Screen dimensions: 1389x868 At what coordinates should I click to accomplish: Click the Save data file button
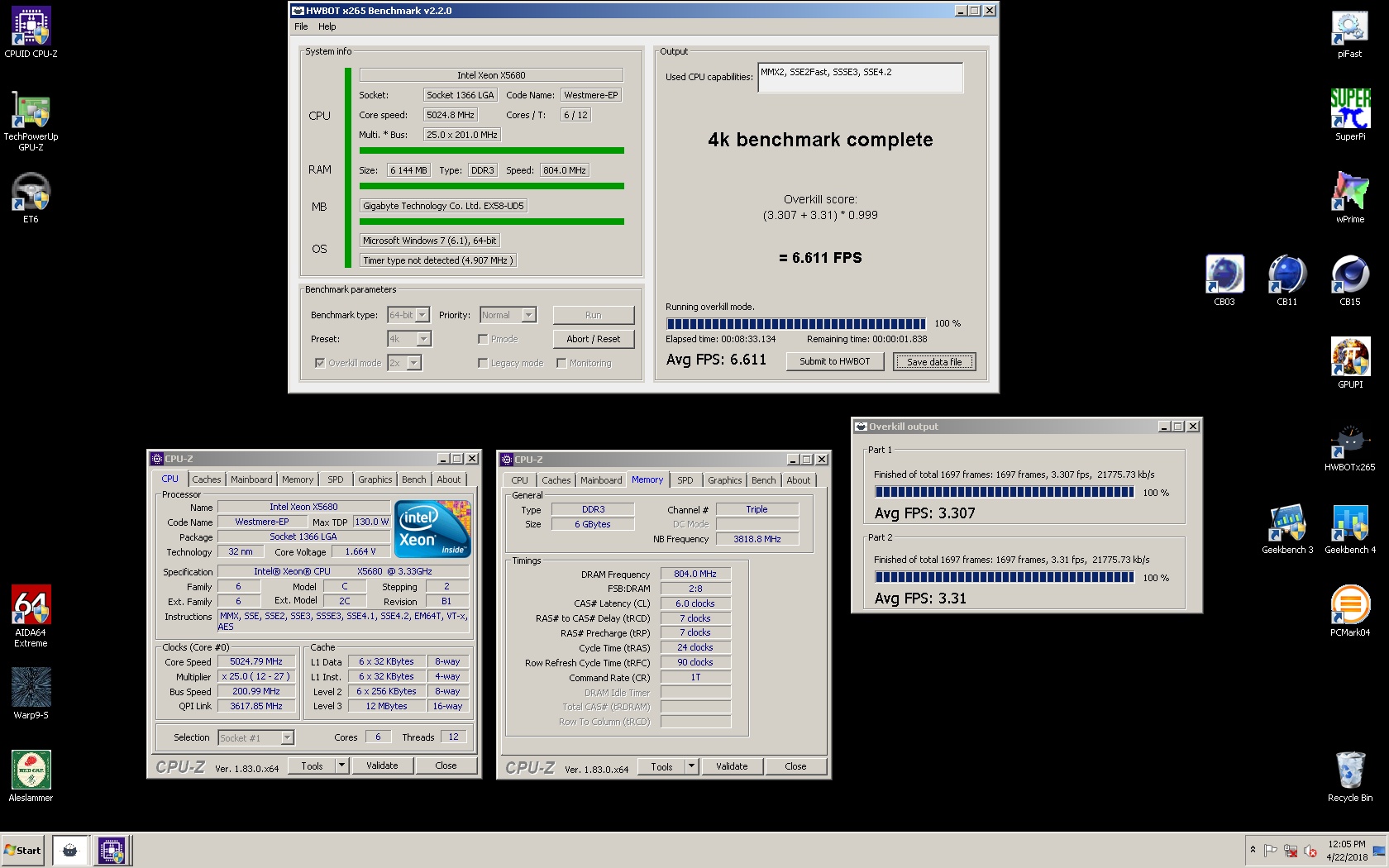[934, 361]
